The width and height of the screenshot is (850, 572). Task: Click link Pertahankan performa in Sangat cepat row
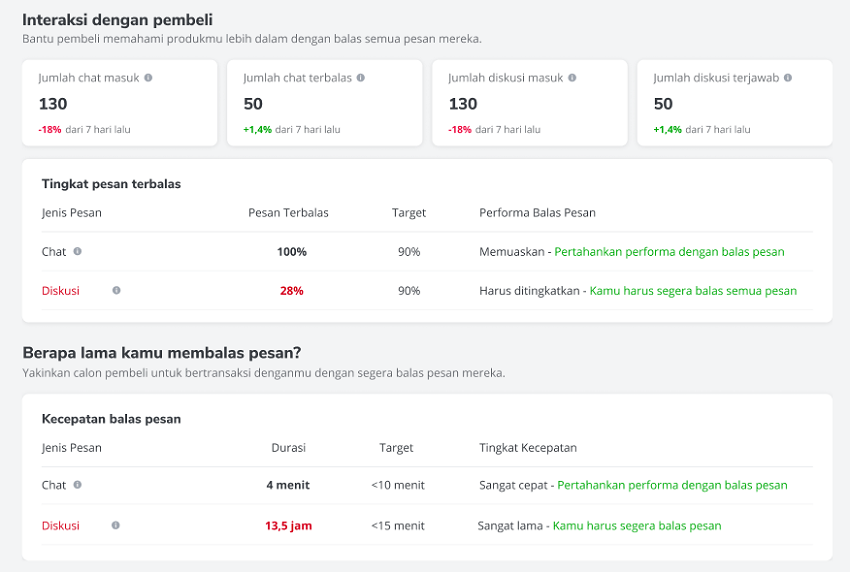[672, 485]
